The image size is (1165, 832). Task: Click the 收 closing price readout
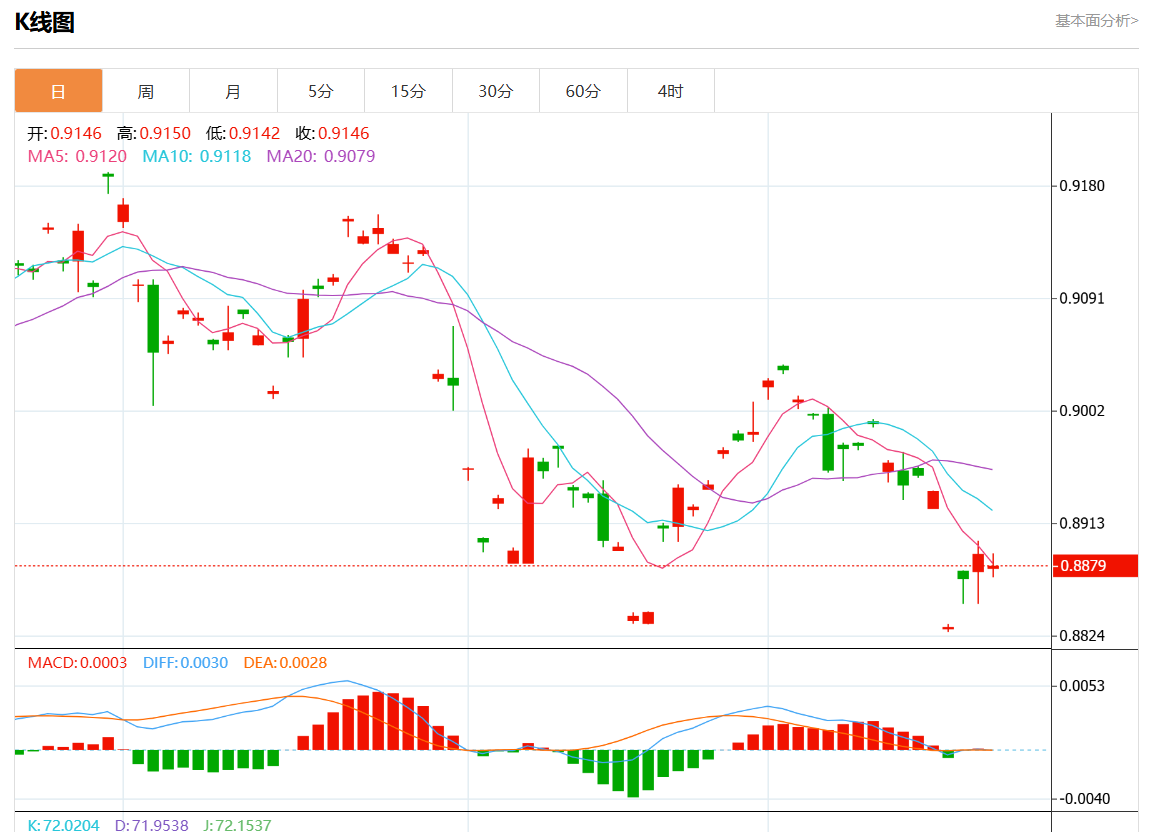pyautogui.click(x=332, y=133)
